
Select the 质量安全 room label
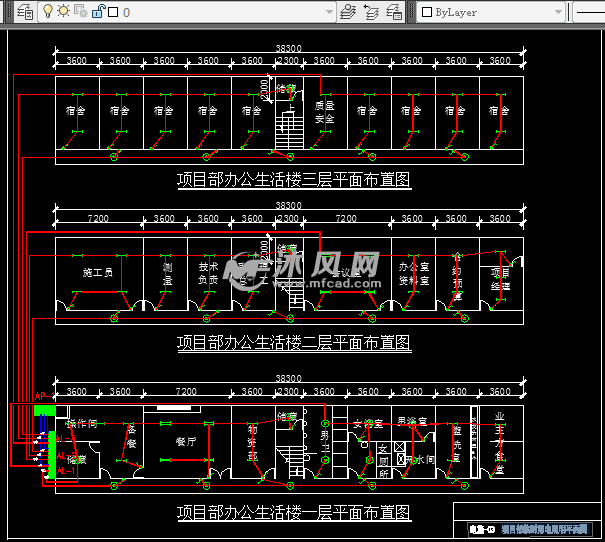[x=324, y=112]
